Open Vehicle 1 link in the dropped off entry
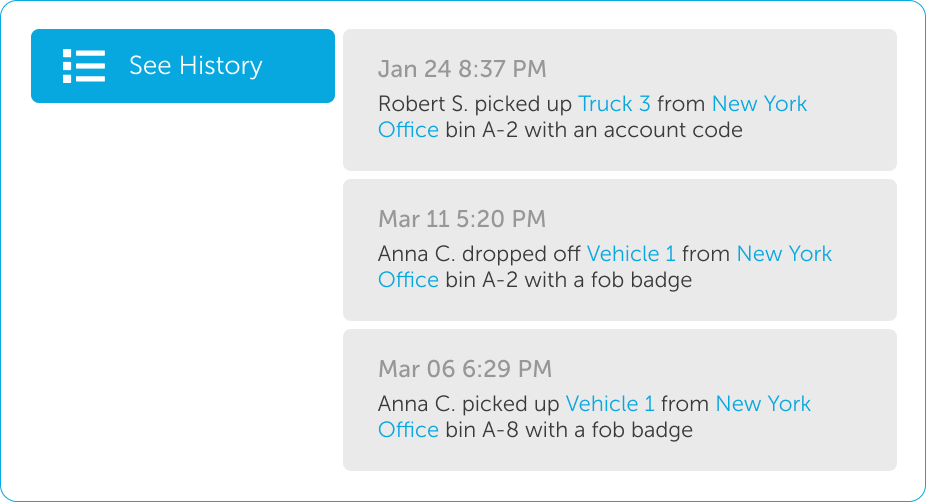This screenshot has width=926, height=502. pos(631,254)
